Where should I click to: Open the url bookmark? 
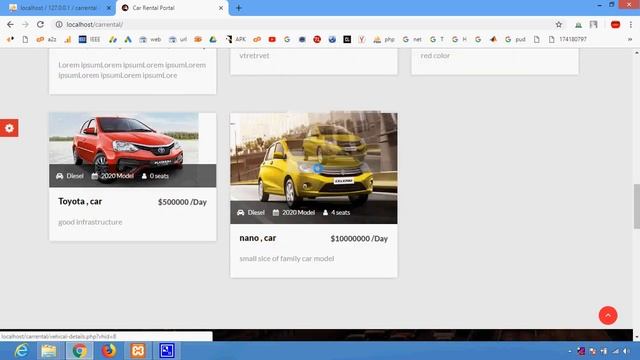tap(178, 39)
